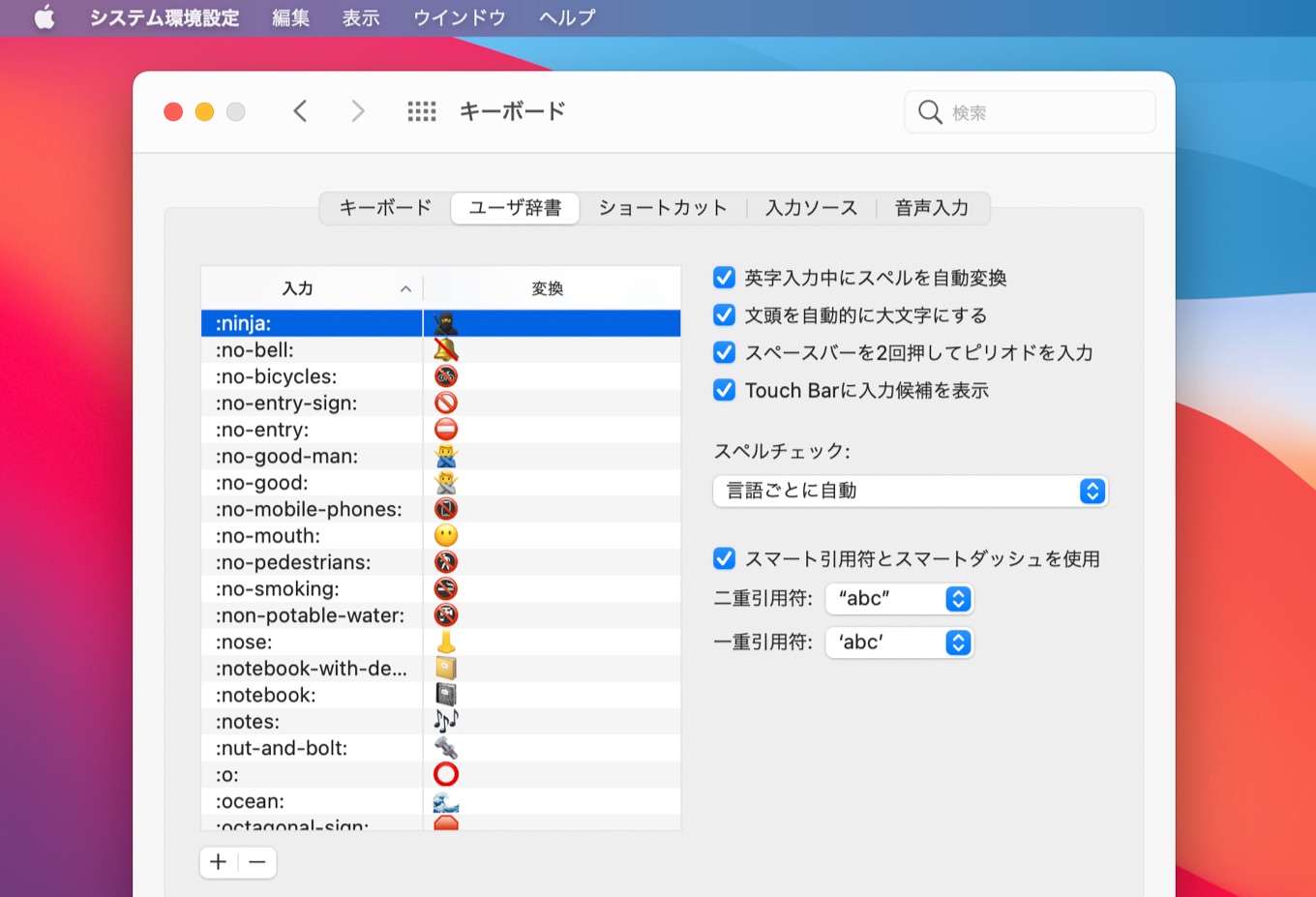Click the no-mouth face emoji
The width and height of the screenshot is (1316, 897).
tap(446, 536)
